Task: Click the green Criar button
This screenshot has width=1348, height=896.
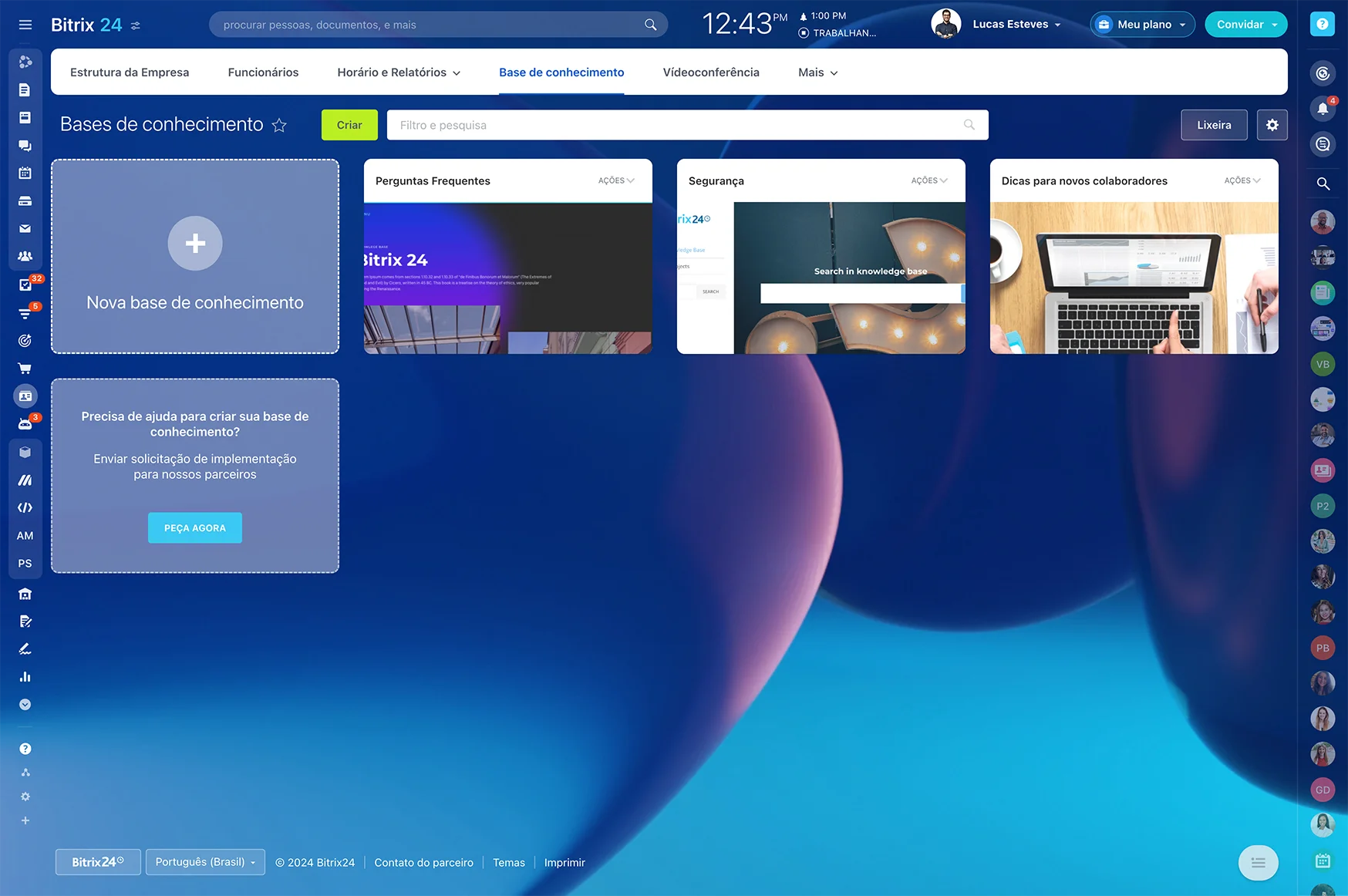Action: 349,125
